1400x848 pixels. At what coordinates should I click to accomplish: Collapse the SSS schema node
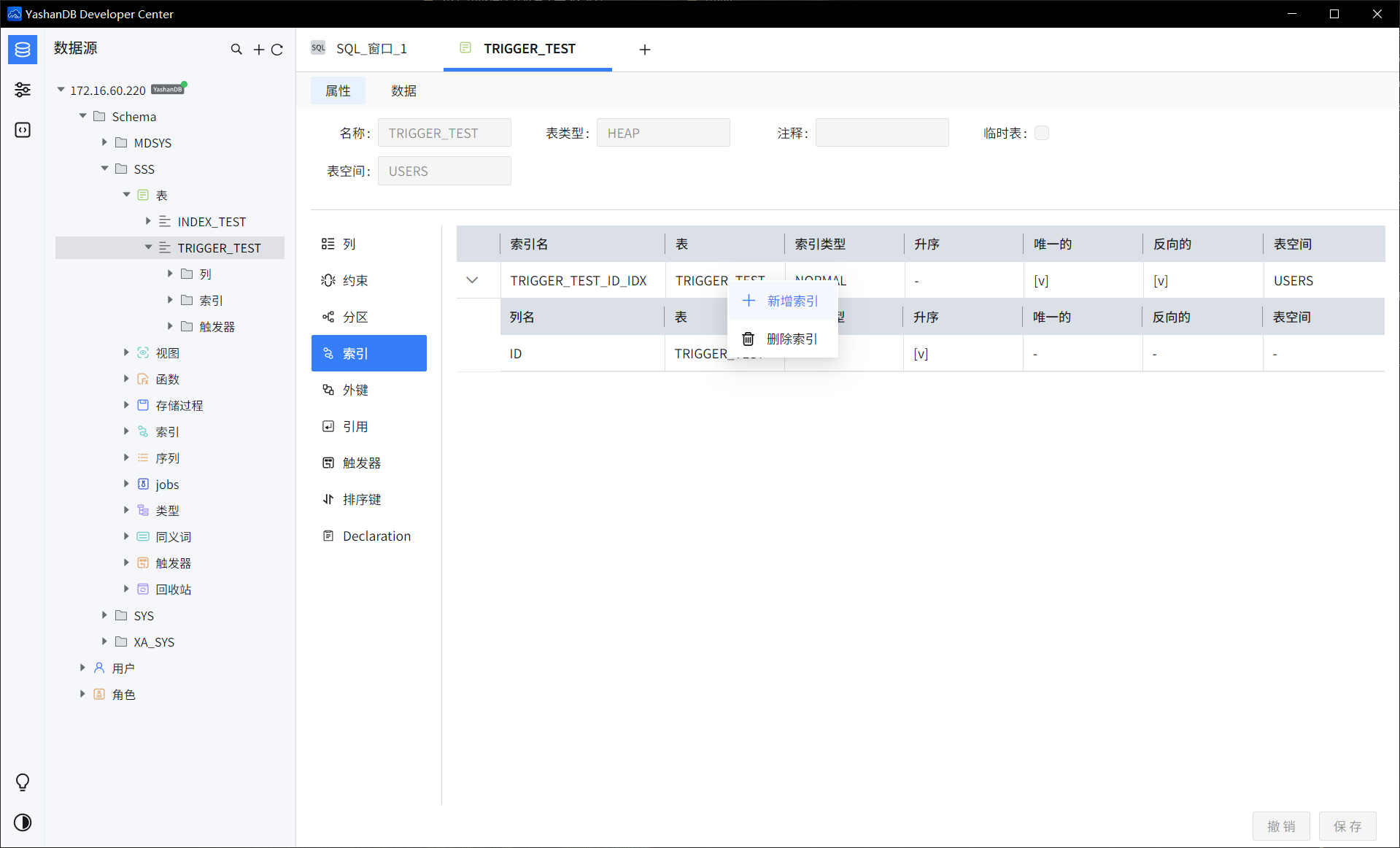tap(105, 169)
